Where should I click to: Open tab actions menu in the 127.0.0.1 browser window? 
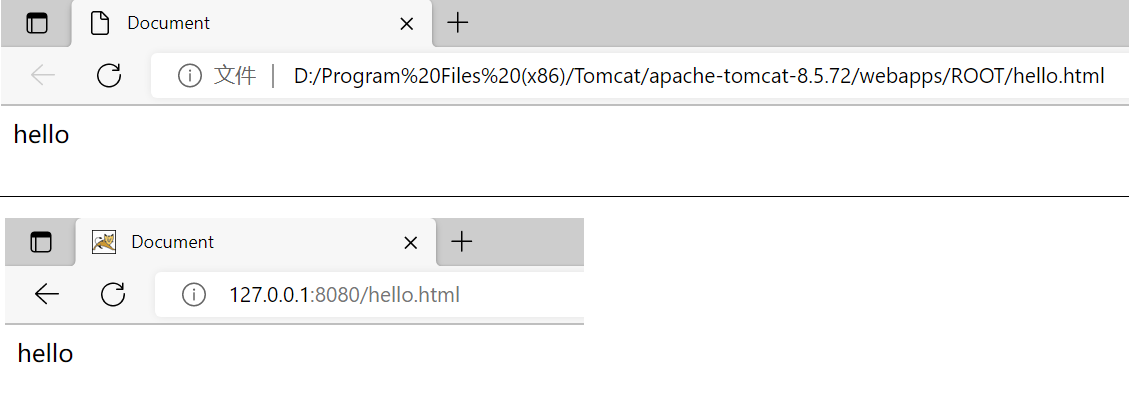(x=41, y=242)
